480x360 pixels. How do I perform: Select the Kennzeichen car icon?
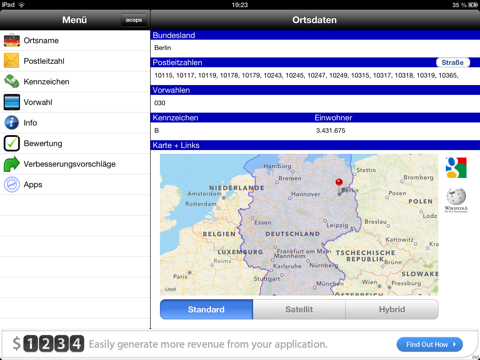click(x=12, y=82)
